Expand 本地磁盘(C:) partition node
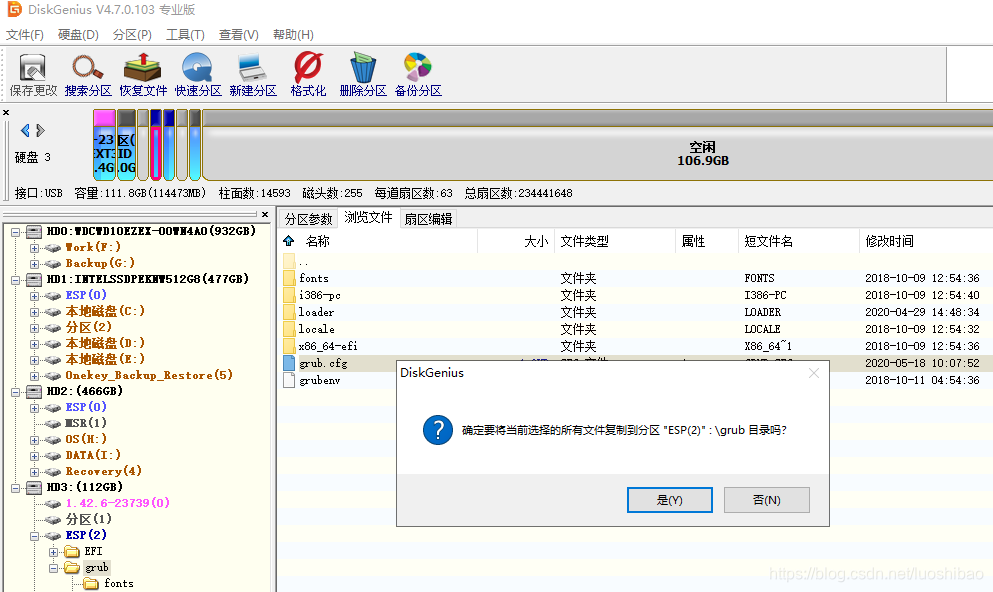This screenshot has height=592, width=993. (34, 312)
